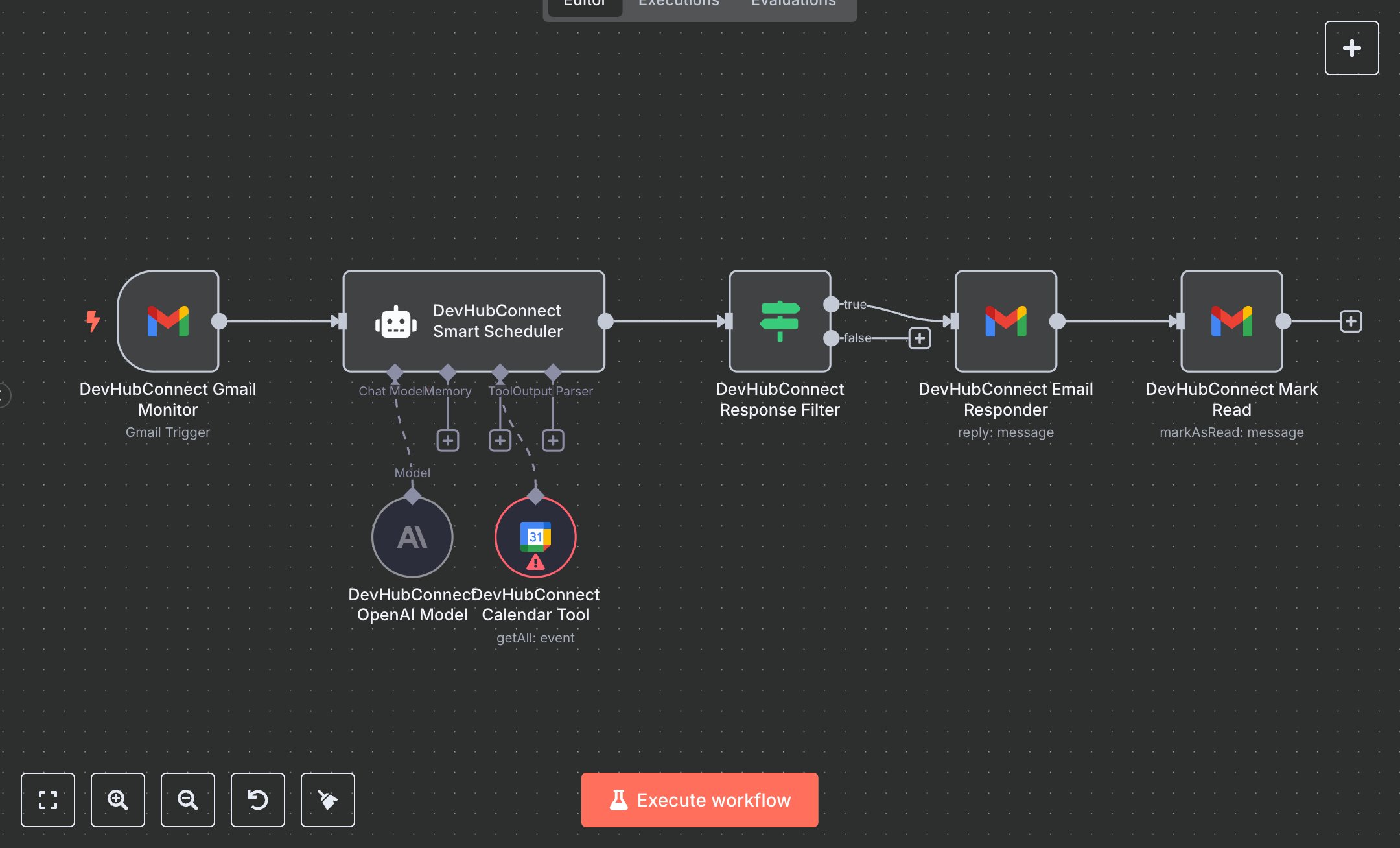This screenshot has height=848, width=1400.
Task: Click the tidy up workflow broom icon
Action: click(x=328, y=800)
